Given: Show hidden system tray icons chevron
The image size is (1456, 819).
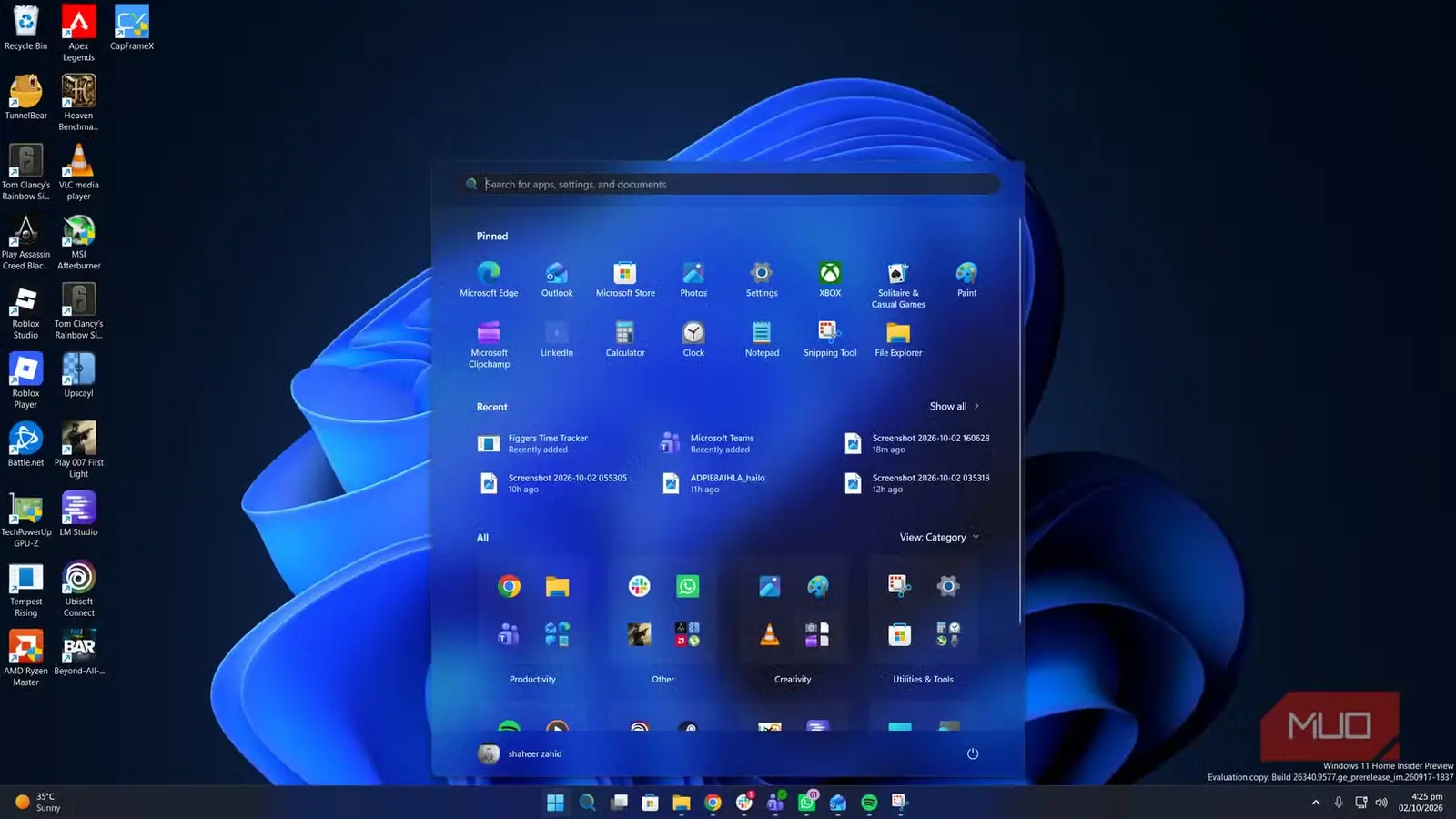Looking at the screenshot, I should (x=1316, y=802).
